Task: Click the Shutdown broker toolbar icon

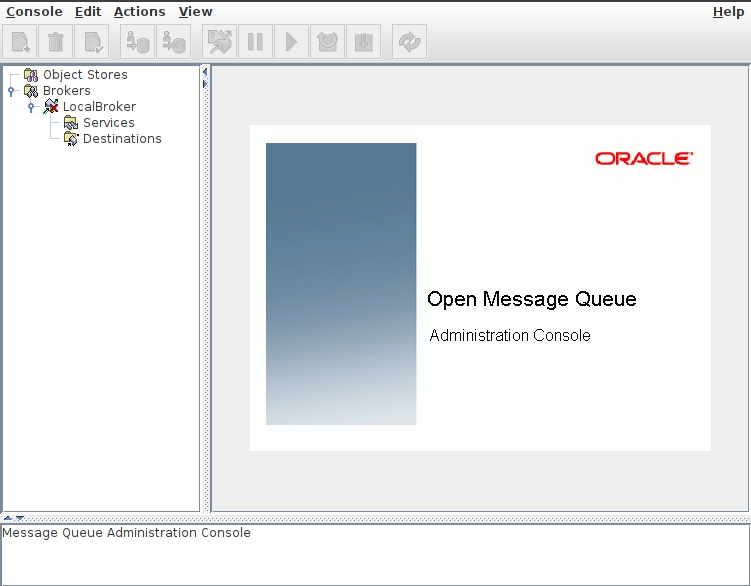Action: (x=364, y=42)
